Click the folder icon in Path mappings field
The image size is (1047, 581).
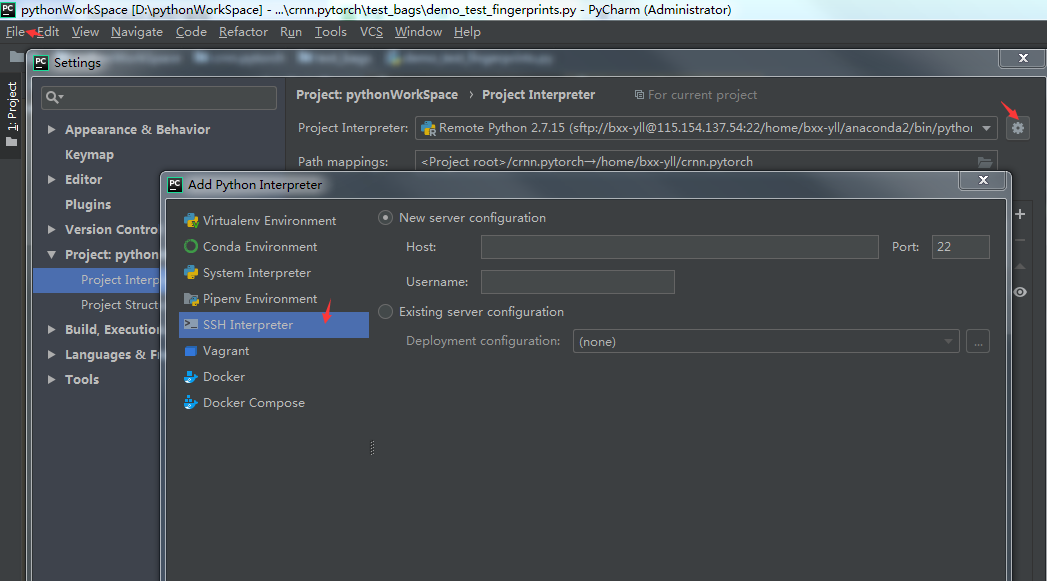(x=985, y=162)
